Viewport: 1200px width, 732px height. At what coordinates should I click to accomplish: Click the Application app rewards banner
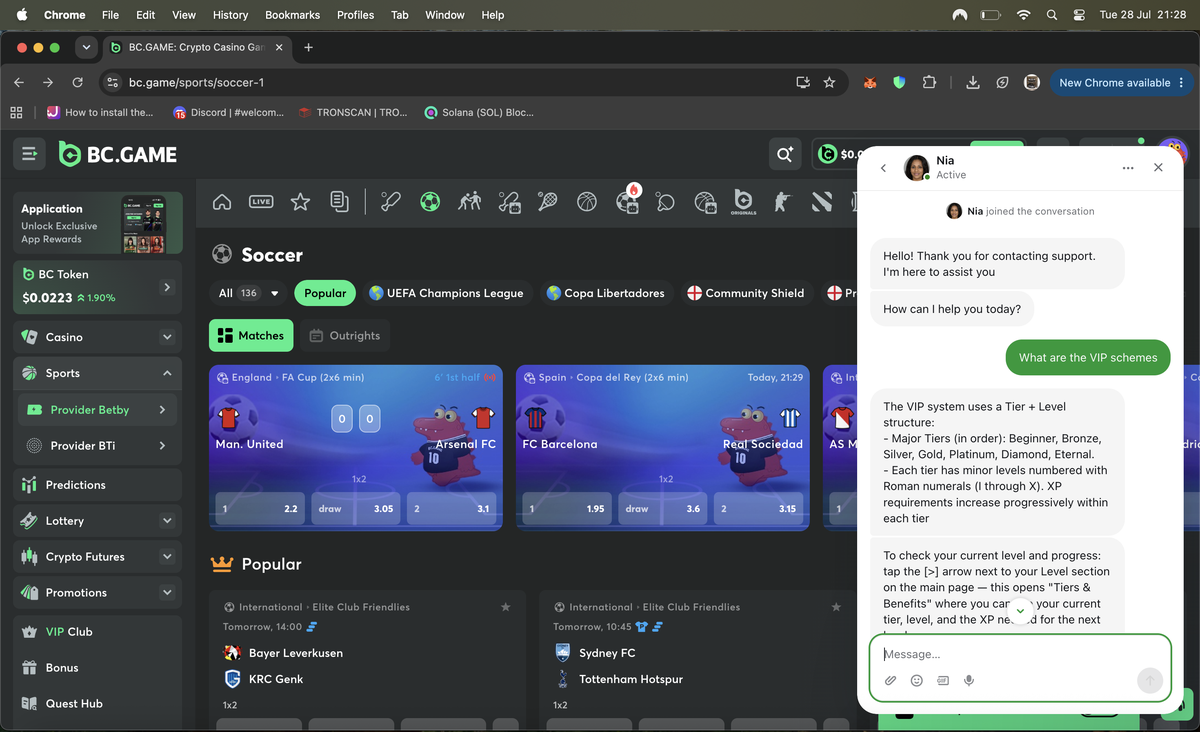pos(98,223)
